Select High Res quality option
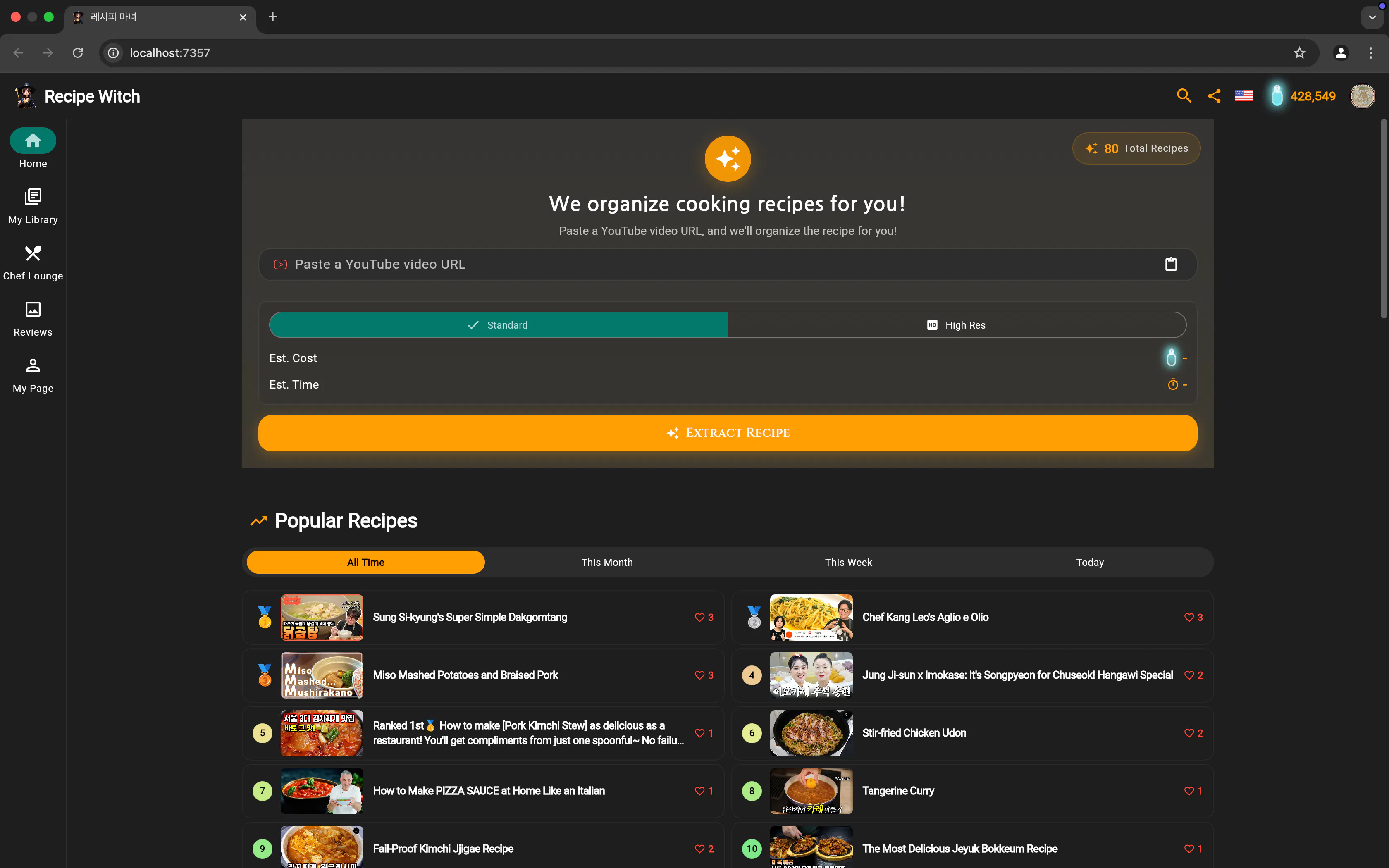Screen dimensions: 1389x868 (x=957, y=325)
